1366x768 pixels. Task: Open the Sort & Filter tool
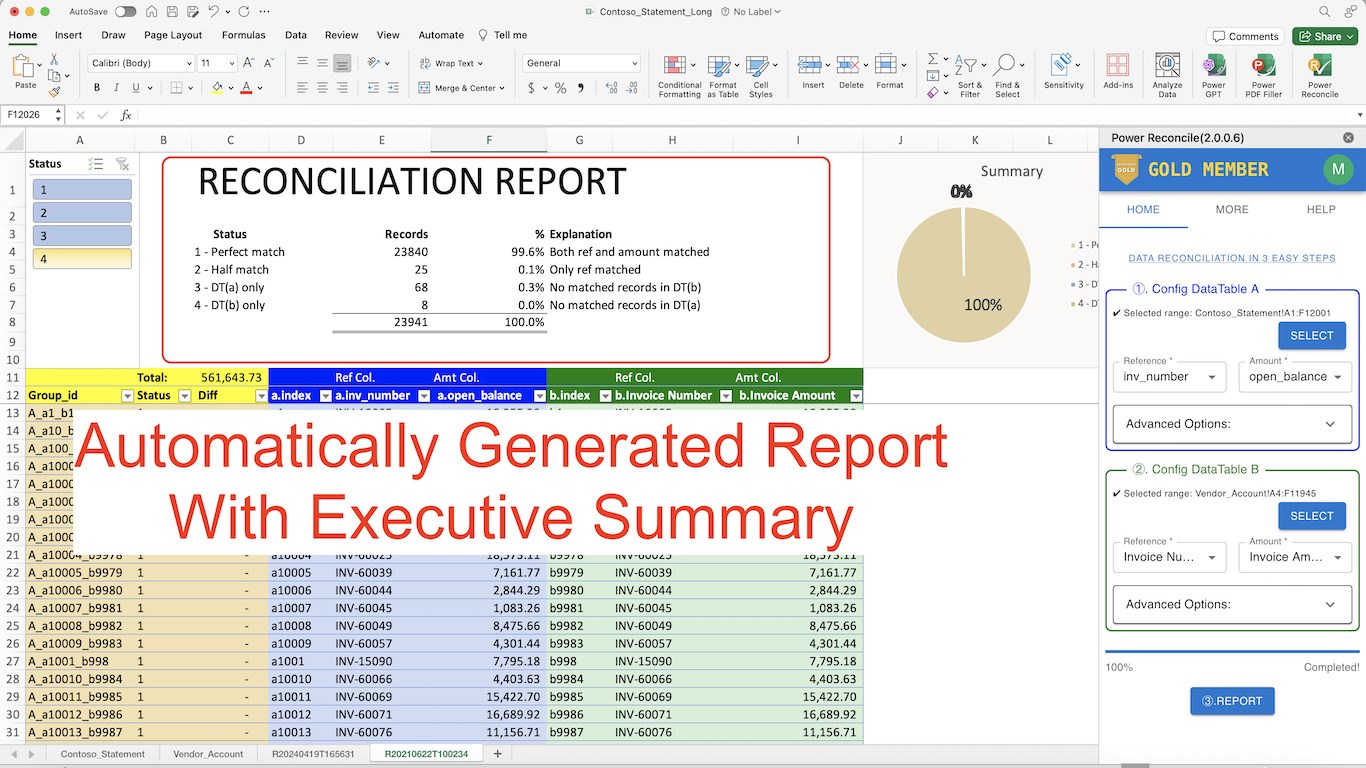(969, 75)
